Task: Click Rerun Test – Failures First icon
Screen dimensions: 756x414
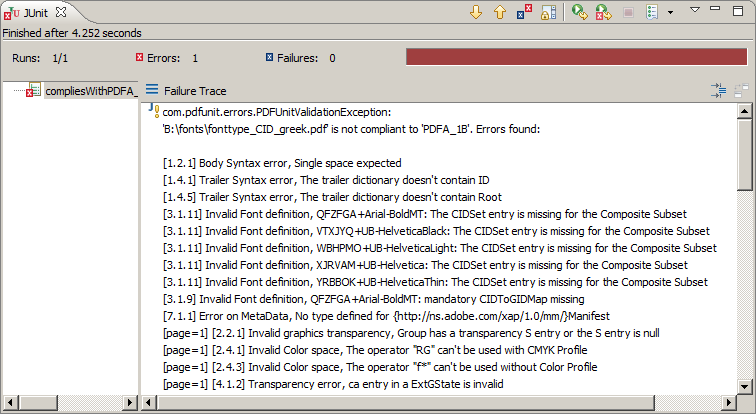Action: [604, 12]
